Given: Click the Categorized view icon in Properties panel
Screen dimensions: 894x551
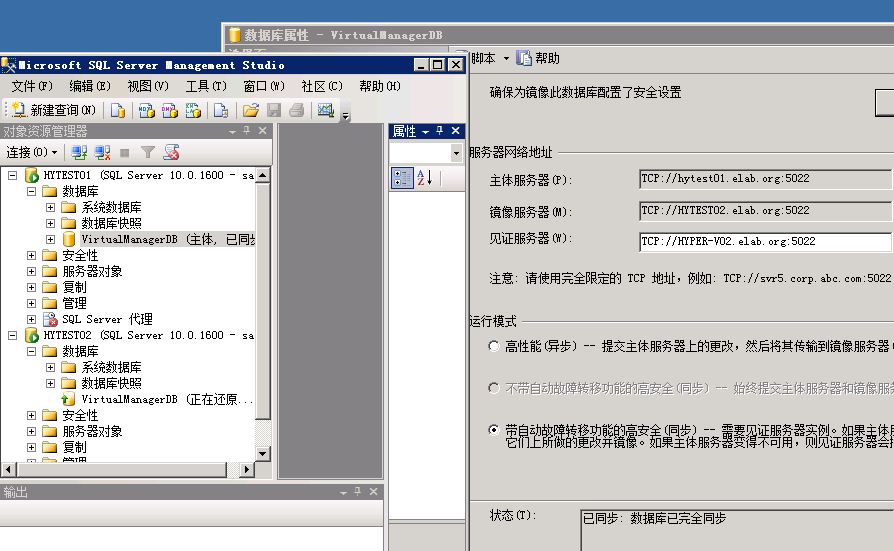Looking at the screenshot, I should (x=402, y=178).
